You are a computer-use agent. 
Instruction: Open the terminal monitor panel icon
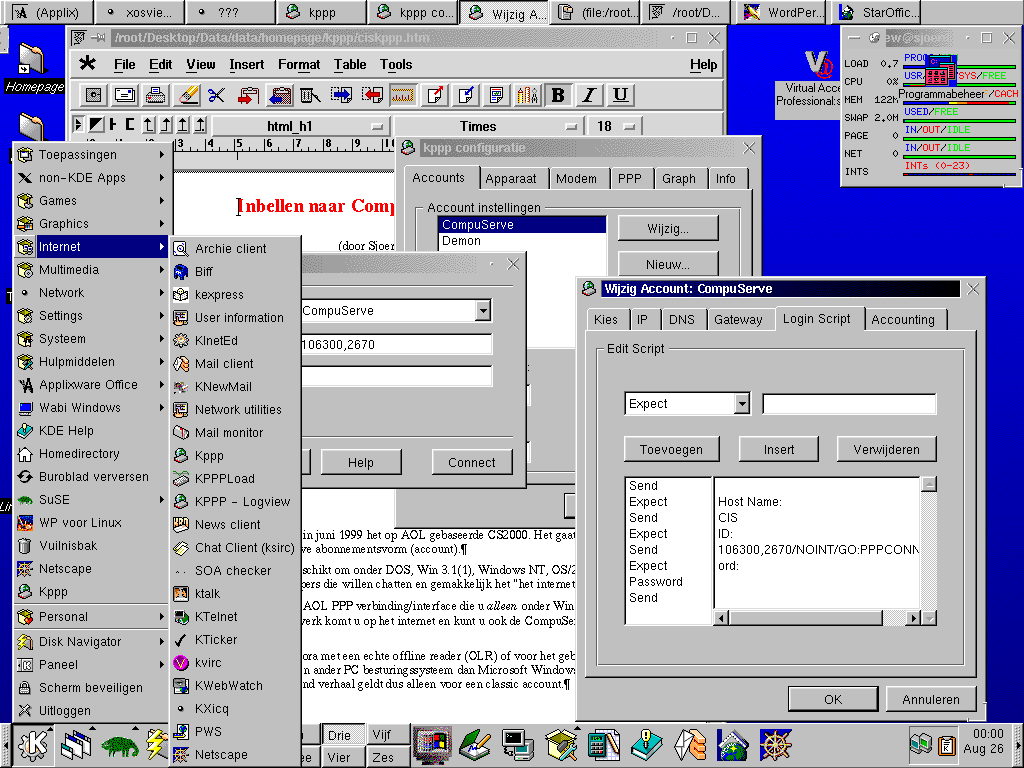[517, 744]
